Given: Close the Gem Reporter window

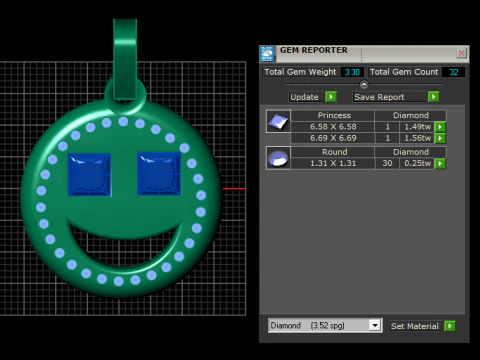Looking at the screenshot, I should point(462,53).
